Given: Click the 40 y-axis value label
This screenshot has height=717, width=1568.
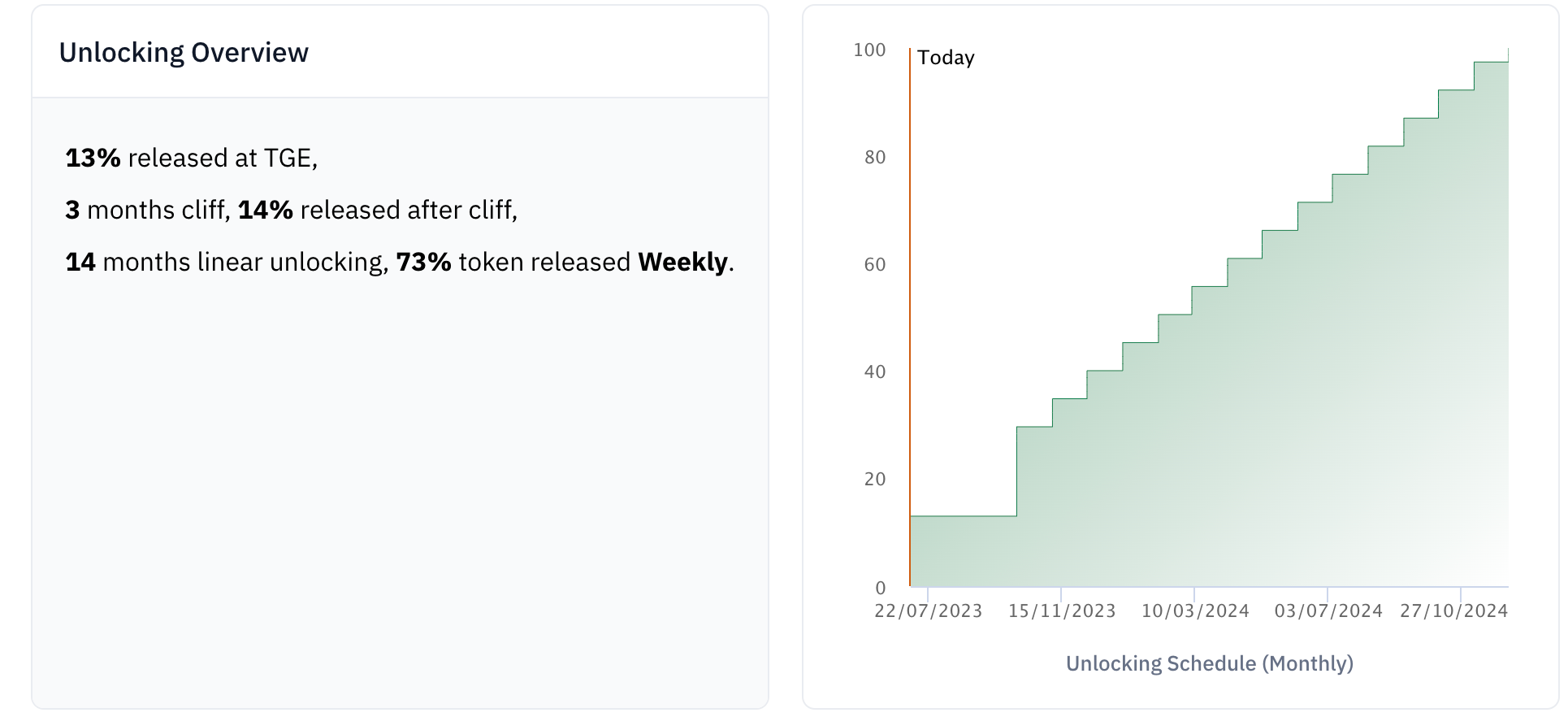Looking at the screenshot, I should 875,372.
